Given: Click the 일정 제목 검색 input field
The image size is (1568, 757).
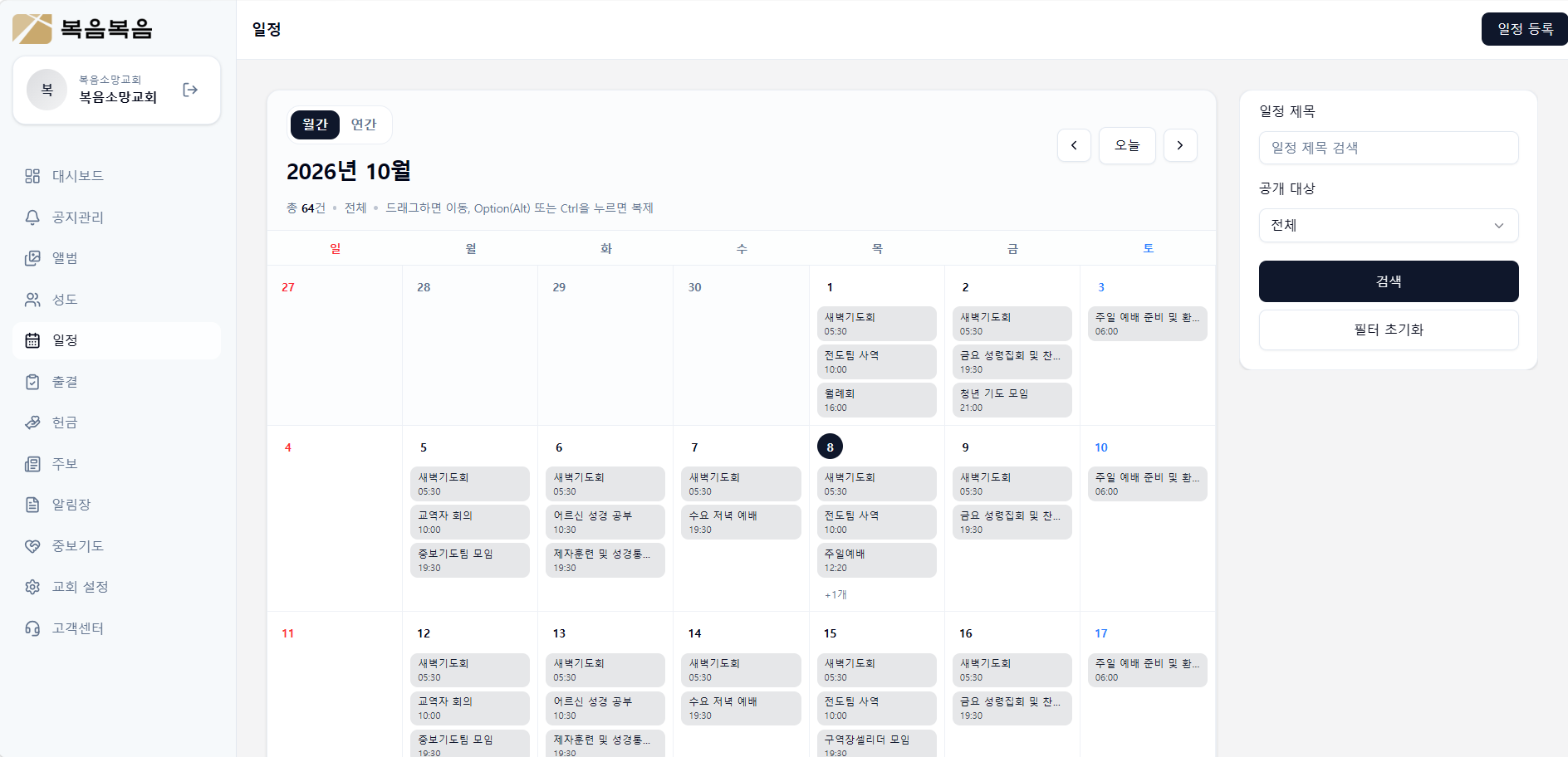Looking at the screenshot, I should (1389, 148).
